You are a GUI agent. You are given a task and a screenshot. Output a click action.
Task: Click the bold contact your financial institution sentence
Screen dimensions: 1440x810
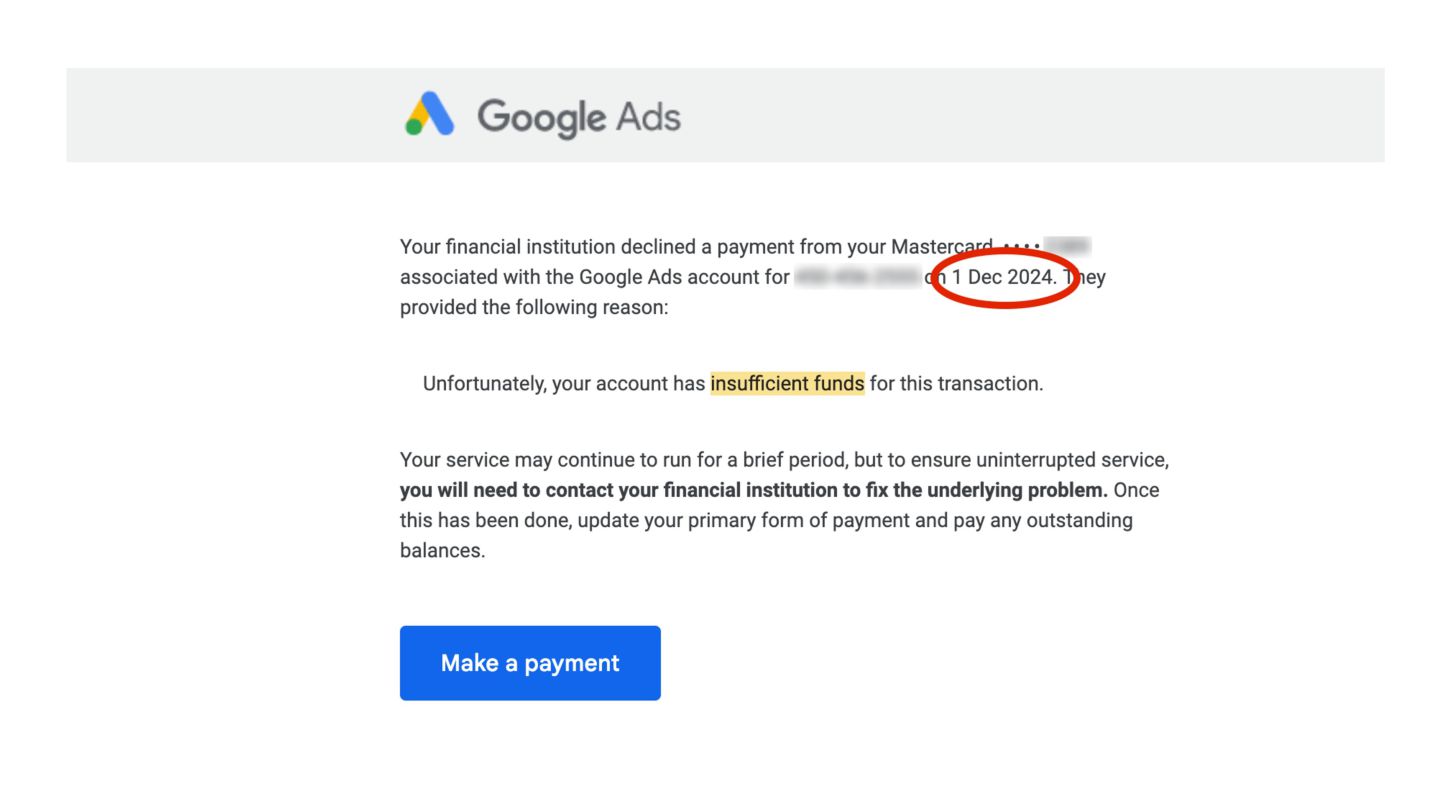pos(754,490)
